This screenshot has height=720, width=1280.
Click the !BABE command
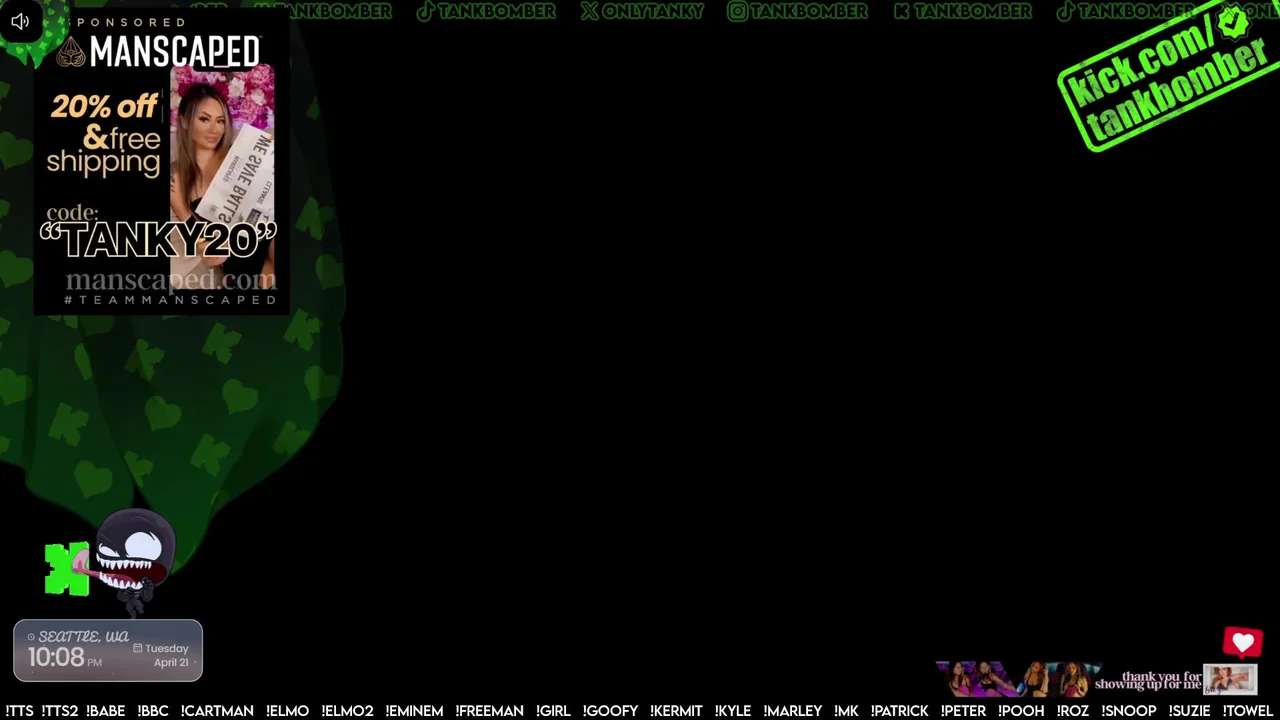click(105, 711)
